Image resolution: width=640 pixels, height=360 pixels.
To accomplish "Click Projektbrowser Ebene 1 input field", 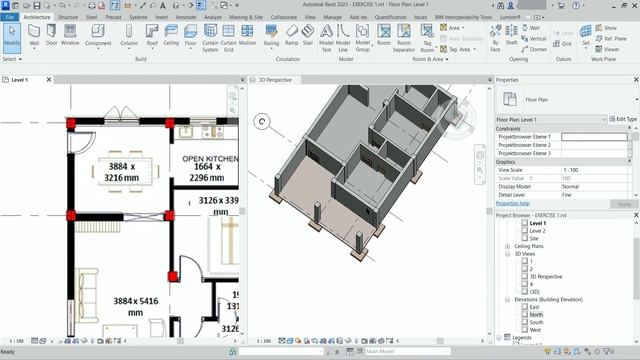I will [594, 137].
